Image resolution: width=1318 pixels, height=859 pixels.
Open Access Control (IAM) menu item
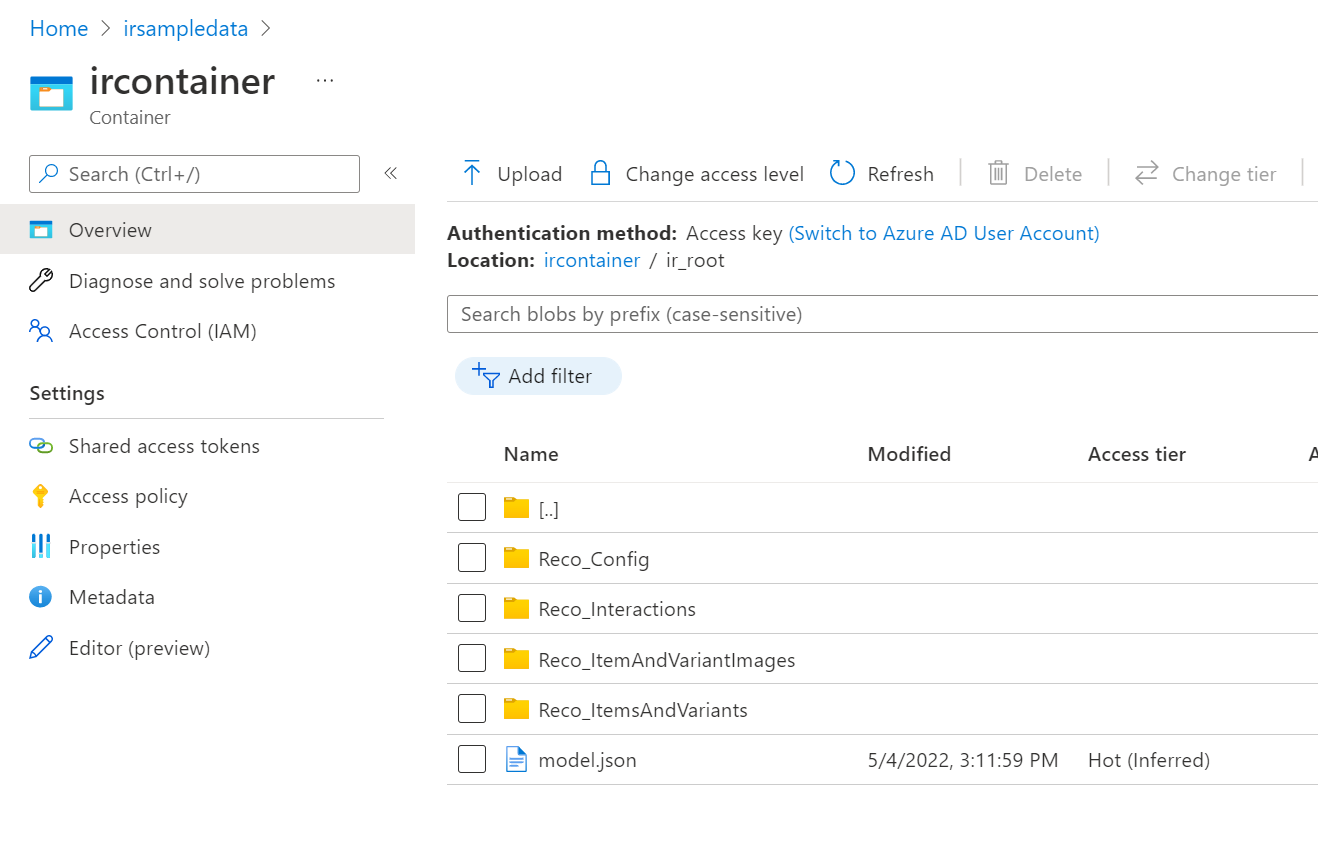click(x=162, y=331)
